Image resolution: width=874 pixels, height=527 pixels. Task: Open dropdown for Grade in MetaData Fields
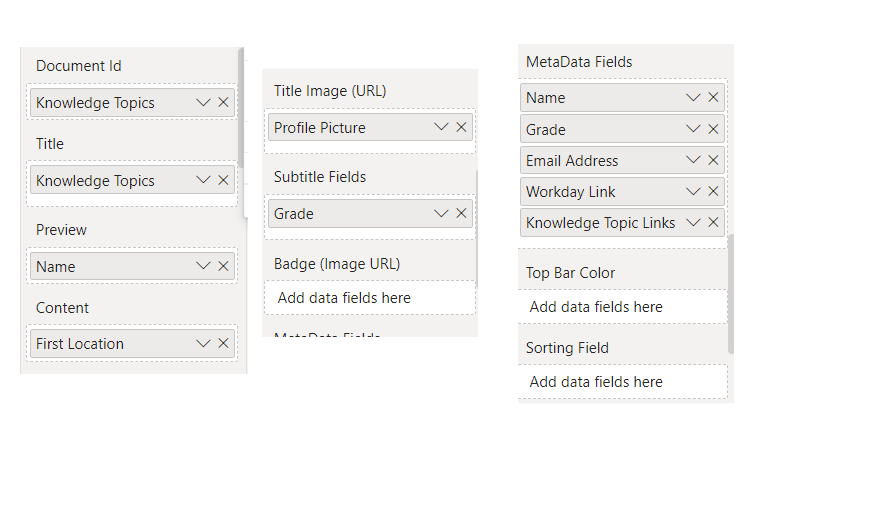[x=693, y=129]
